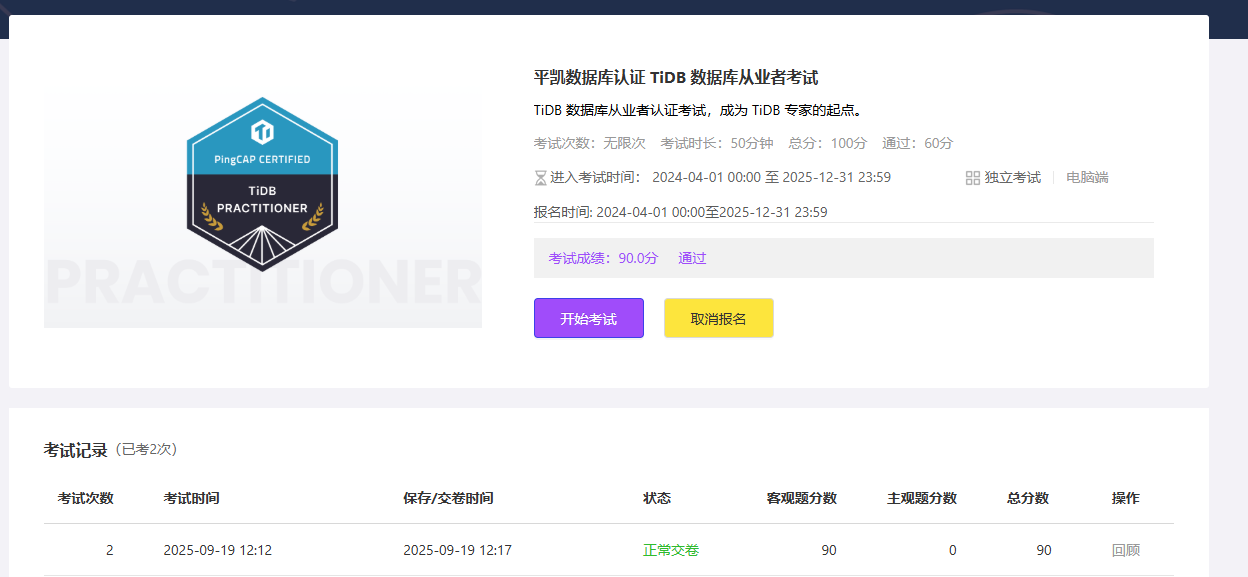Open the 回顾 link for exam attempt 2
The height and width of the screenshot is (577, 1248).
(1125, 550)
